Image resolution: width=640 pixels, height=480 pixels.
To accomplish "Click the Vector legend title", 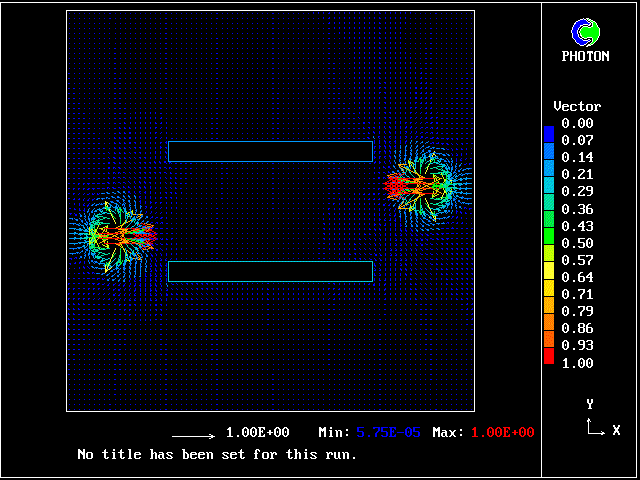I will coord(577,106).
